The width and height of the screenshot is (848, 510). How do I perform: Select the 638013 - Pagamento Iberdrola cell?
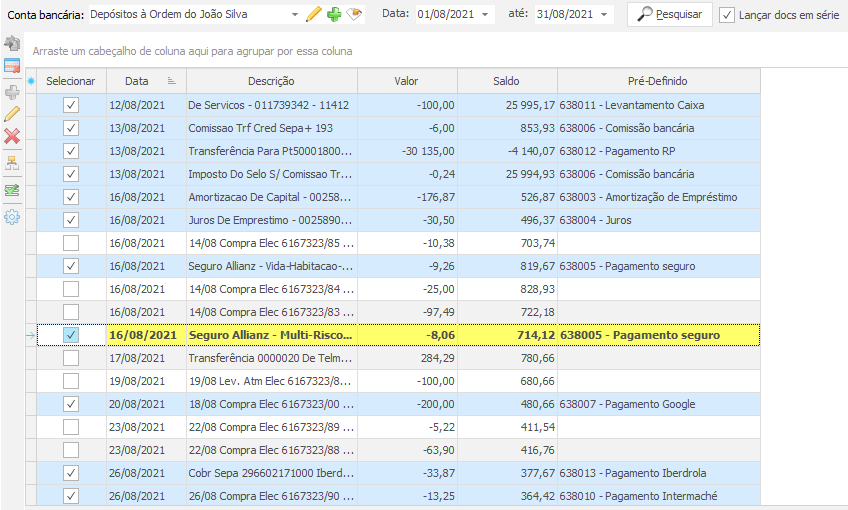[x=659, y=473]
